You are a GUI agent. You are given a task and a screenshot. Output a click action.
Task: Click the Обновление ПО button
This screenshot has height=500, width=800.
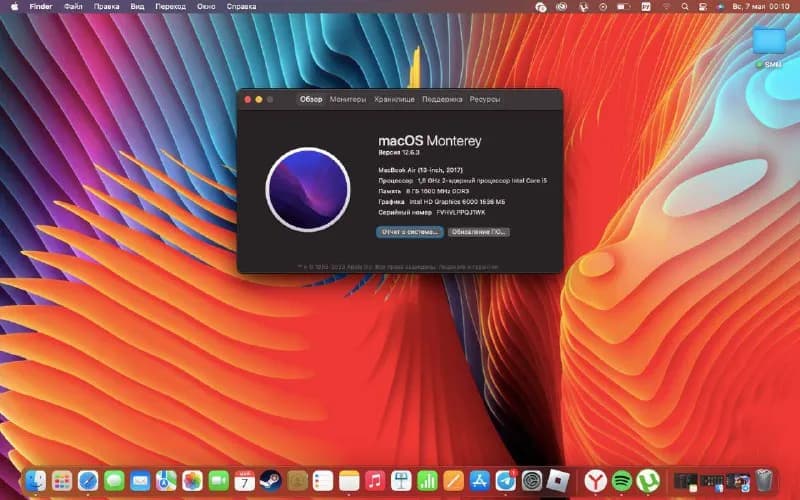coord(479,232)
